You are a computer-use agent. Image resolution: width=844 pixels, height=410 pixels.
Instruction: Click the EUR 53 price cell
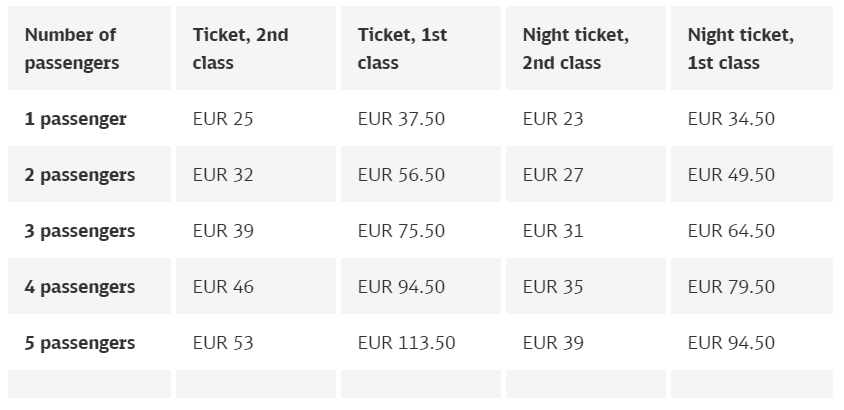223,343
